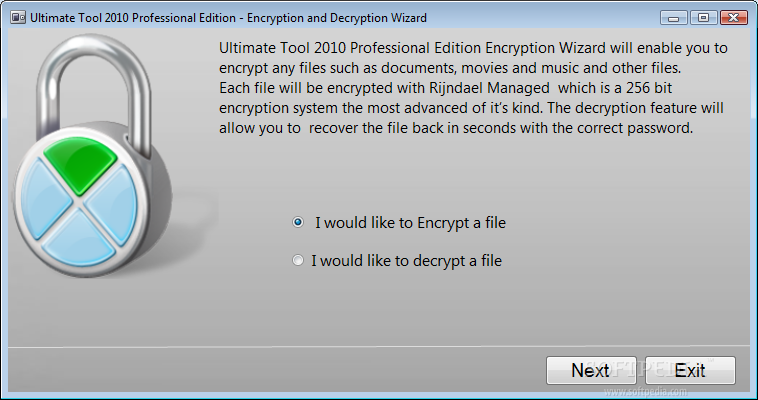Image resolution: width=758 pixels, height=400 pixels.
Task: Click the 'I would like to Encrypt a file' label
Action: click(x=410, y=223)
